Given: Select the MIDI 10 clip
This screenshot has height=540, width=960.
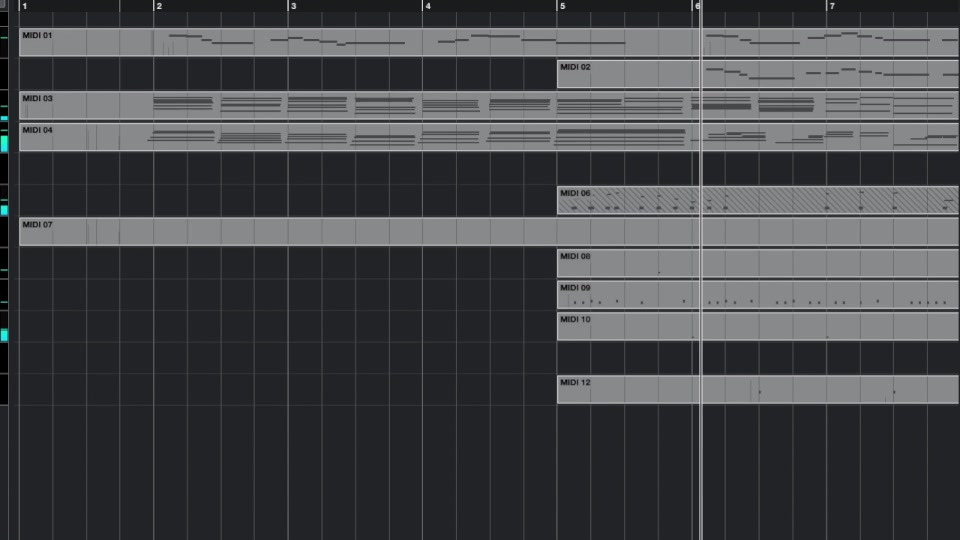Looking at the screenshot, I should coord(758,326).
